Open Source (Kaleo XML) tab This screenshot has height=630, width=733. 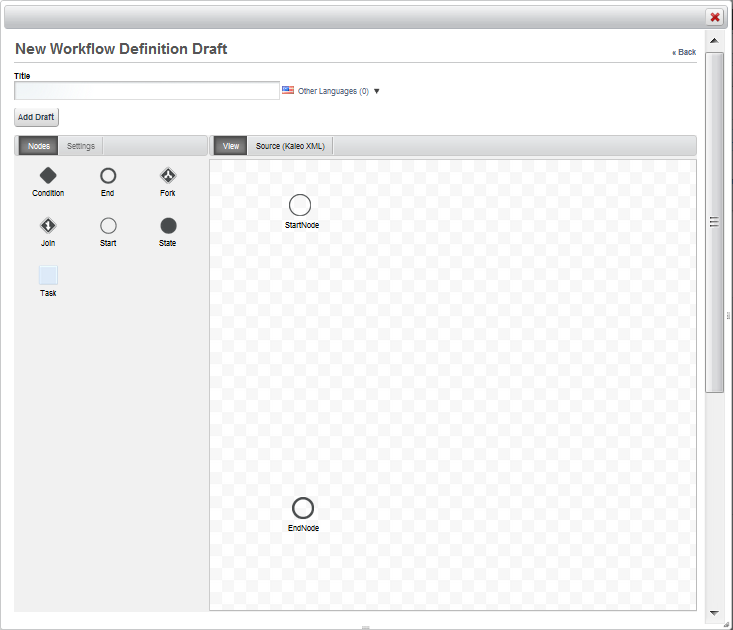[290, 146]
